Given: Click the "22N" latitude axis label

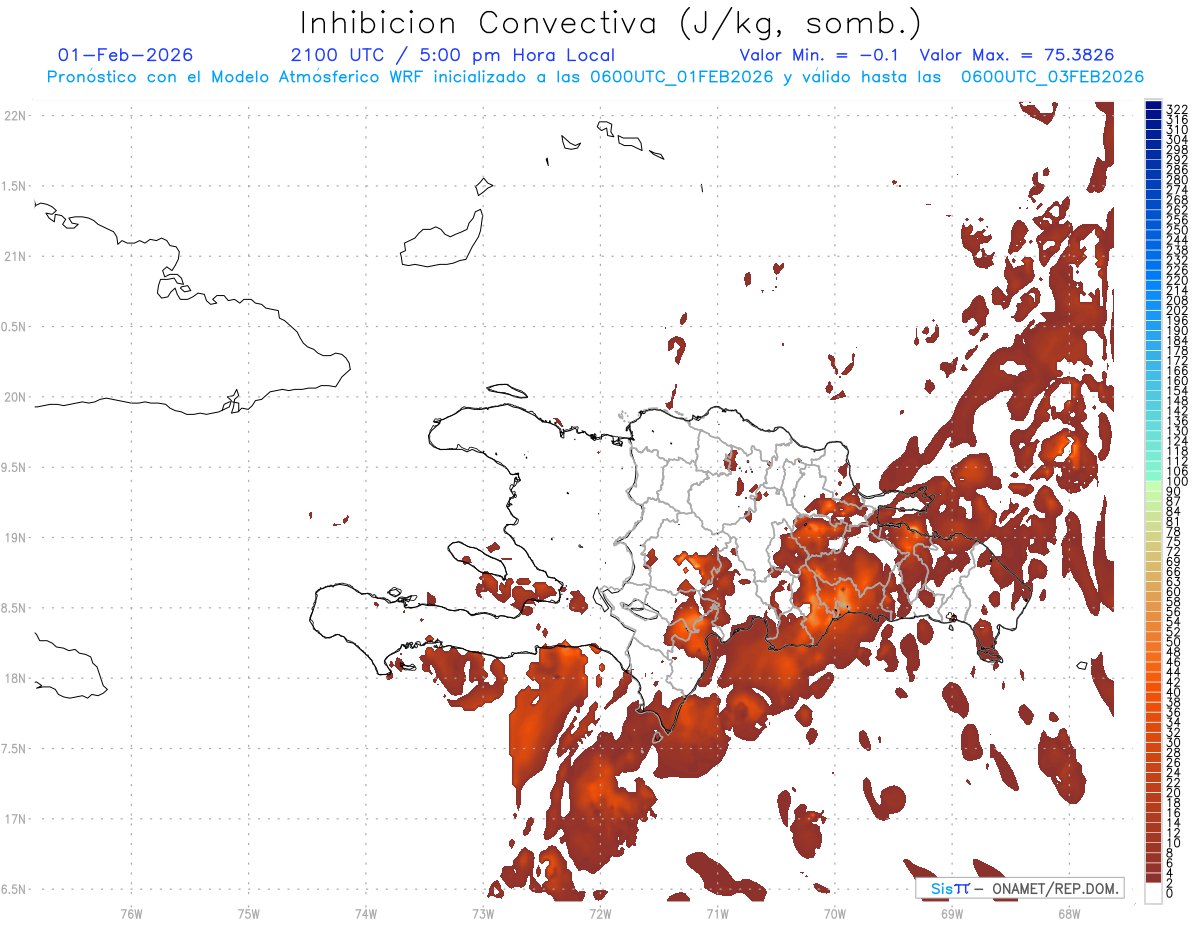Looking at the screenshot, I should tap(15, 116).
